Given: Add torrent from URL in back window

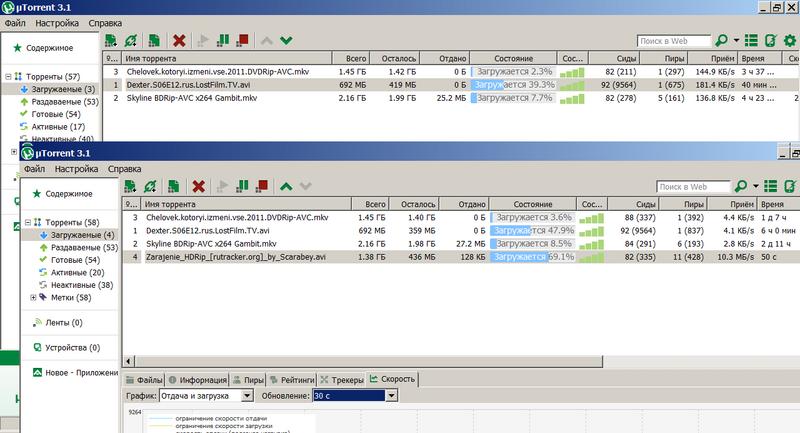Looking at the screenshot, I should (131, 40).
